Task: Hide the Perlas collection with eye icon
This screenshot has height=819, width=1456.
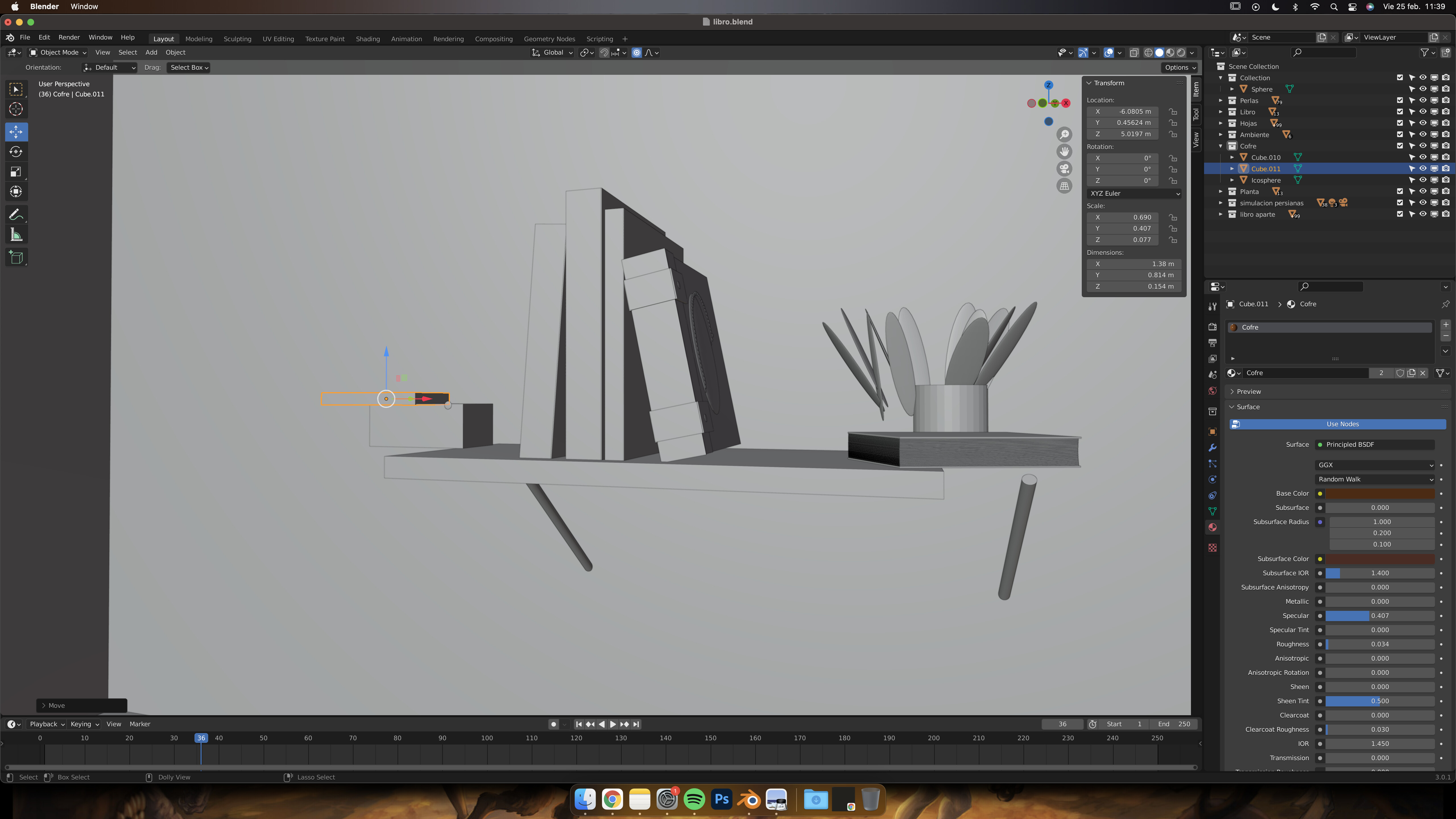Action: (x=1423, y=101)
